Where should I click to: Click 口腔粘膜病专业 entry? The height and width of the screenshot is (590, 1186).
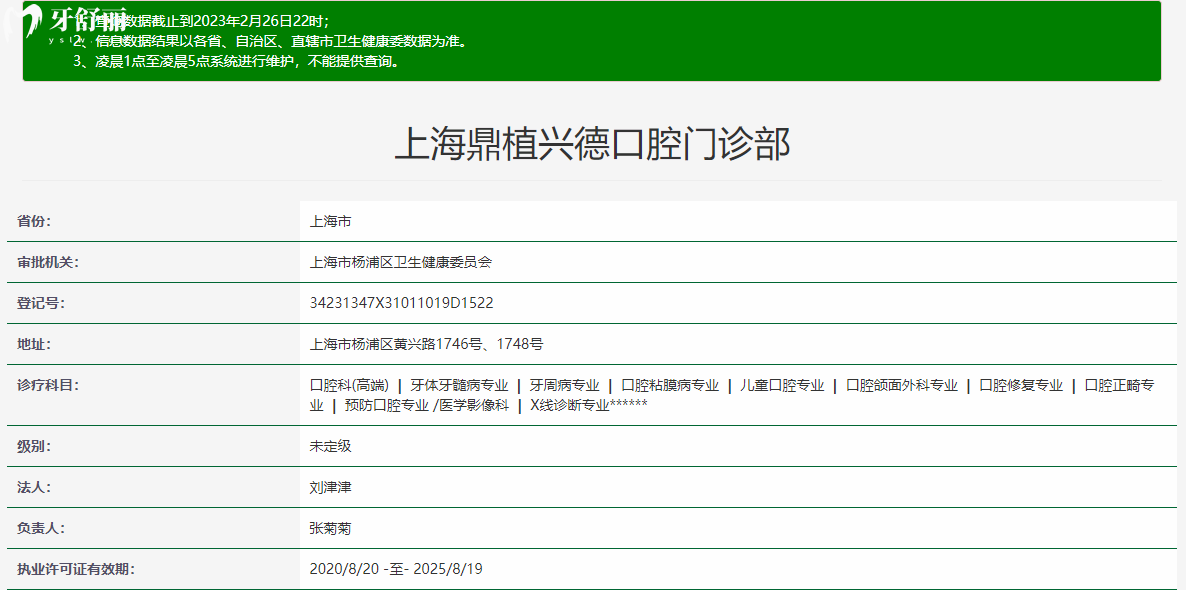pos(669,385)
